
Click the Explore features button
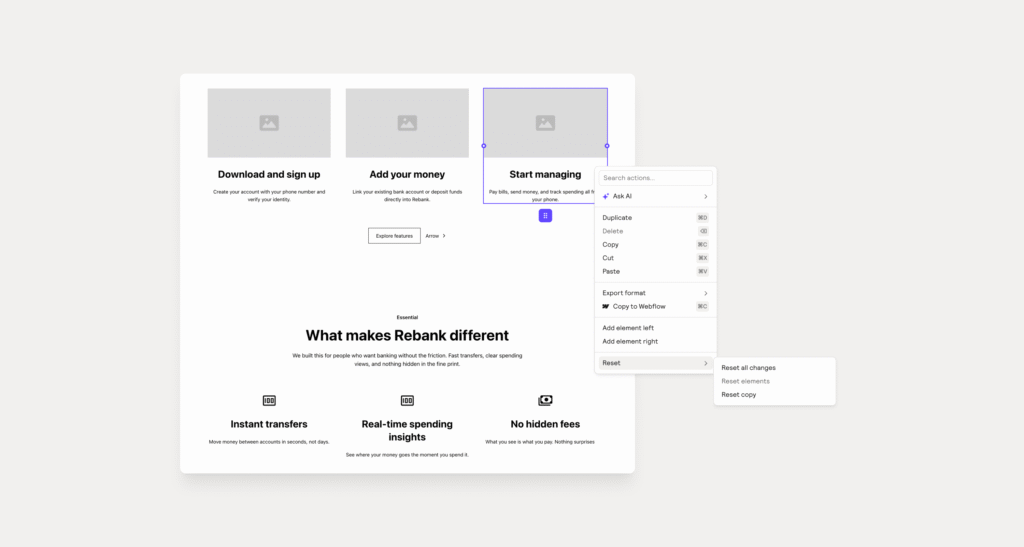click(x=394, y=236)
